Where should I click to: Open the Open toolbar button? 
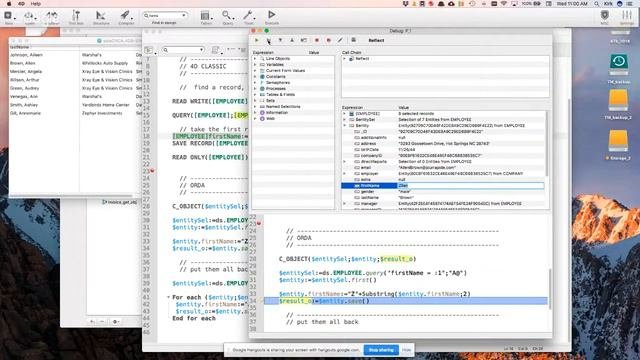pos(30,18)
